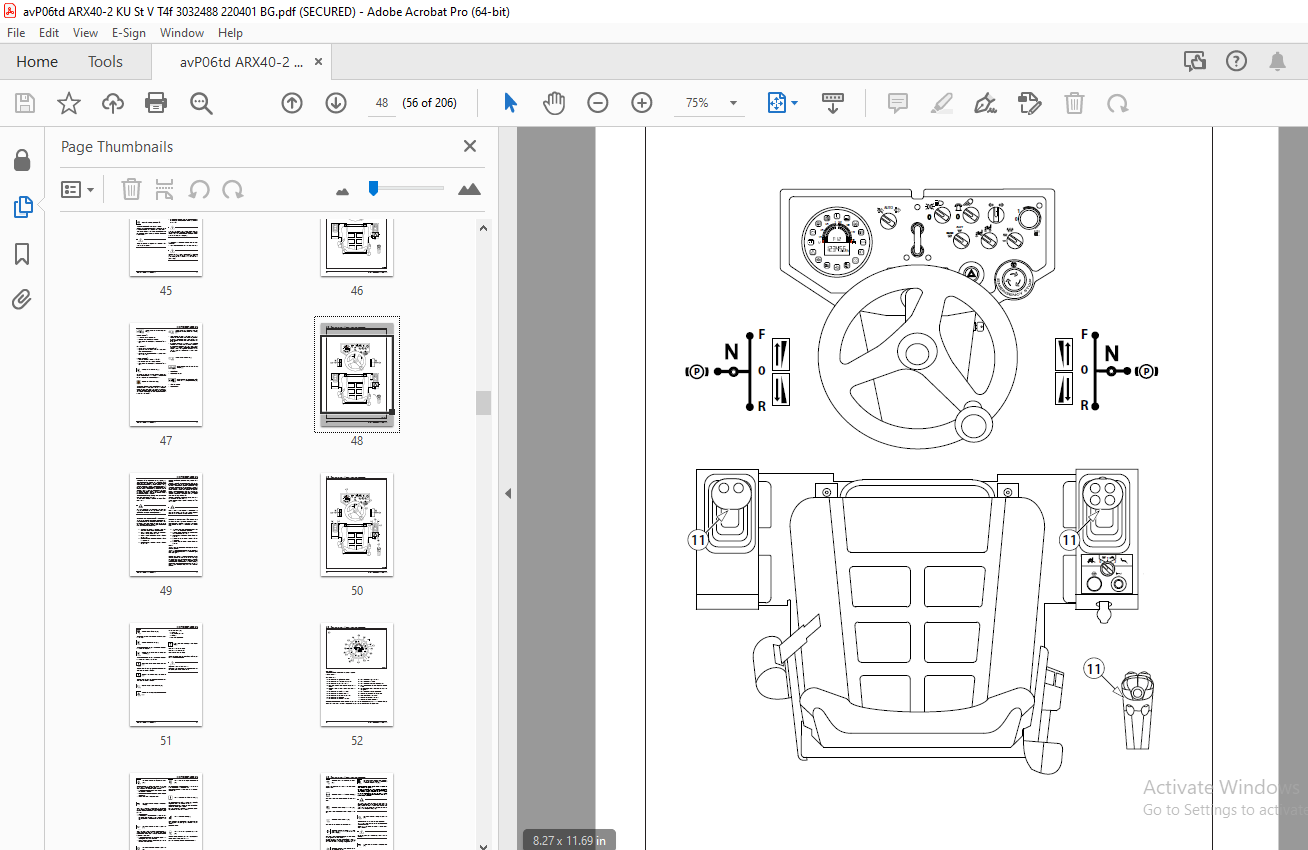Open the View menu

point(85,33)
